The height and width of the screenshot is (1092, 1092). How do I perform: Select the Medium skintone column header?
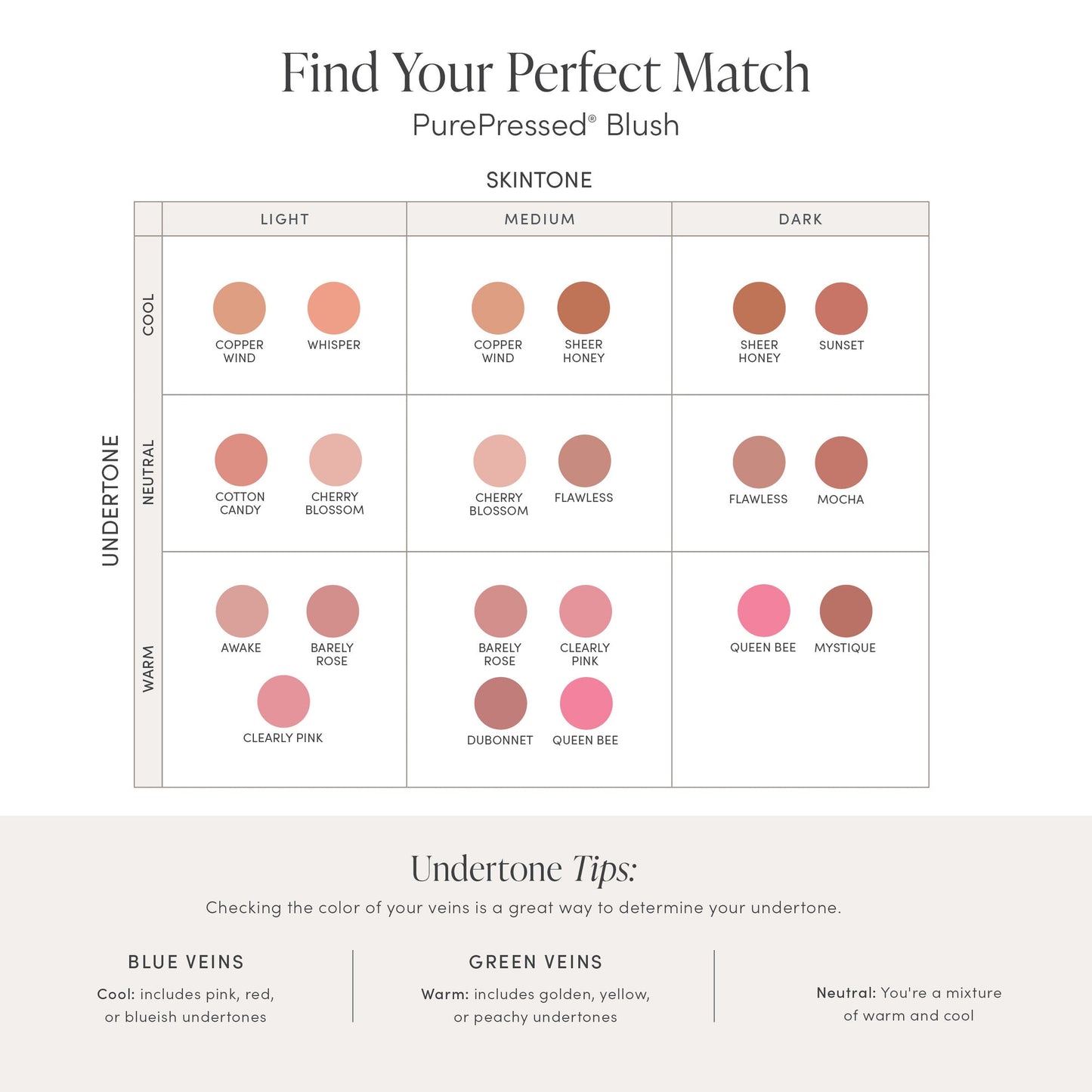click(x=540, y=219)
